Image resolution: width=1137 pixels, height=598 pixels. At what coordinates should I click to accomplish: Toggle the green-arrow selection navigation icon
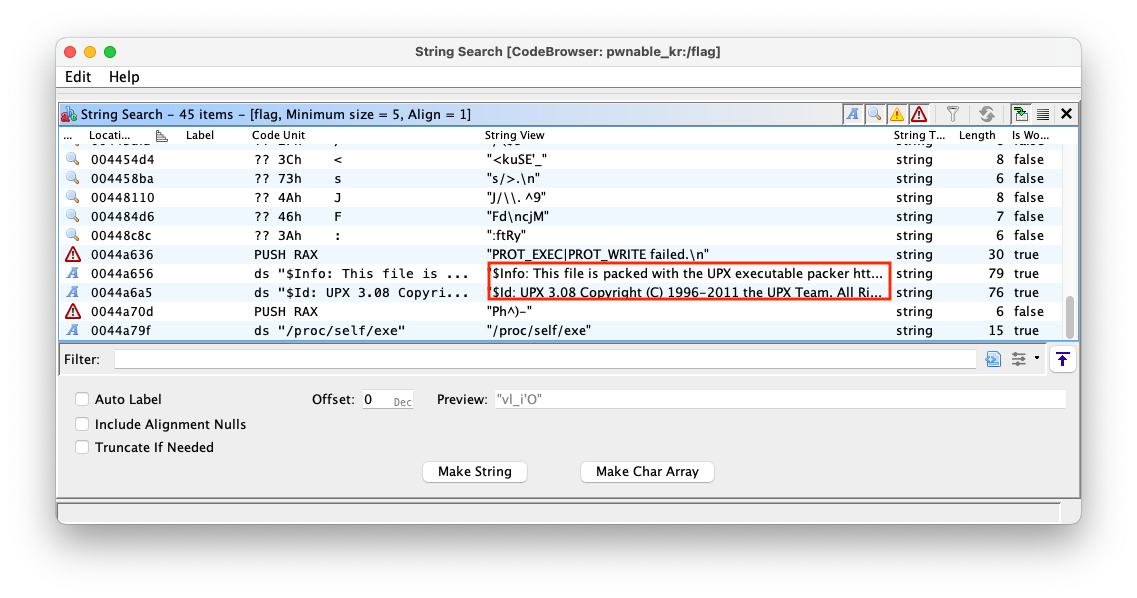click(1020, 114)
